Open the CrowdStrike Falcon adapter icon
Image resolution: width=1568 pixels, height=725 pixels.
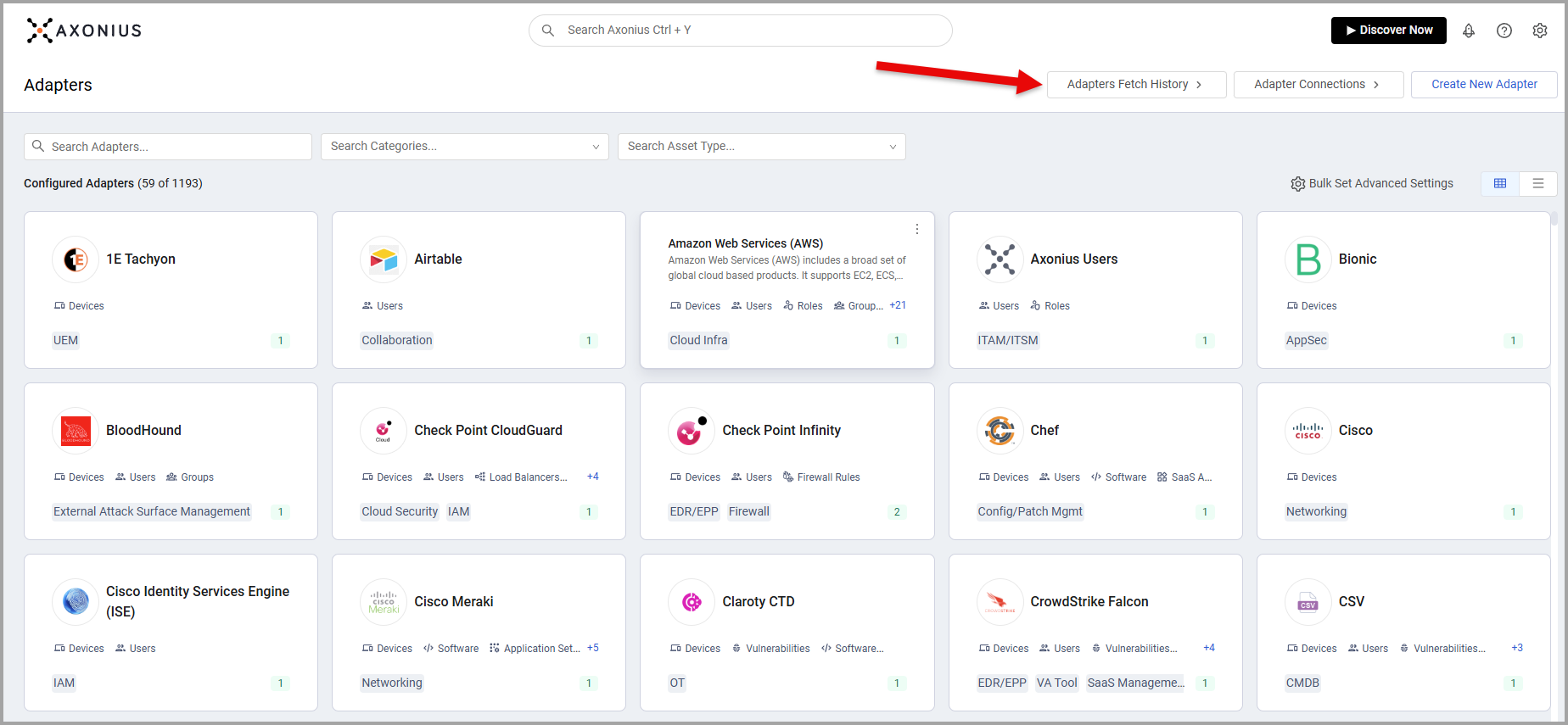[x=1000, y=602]
